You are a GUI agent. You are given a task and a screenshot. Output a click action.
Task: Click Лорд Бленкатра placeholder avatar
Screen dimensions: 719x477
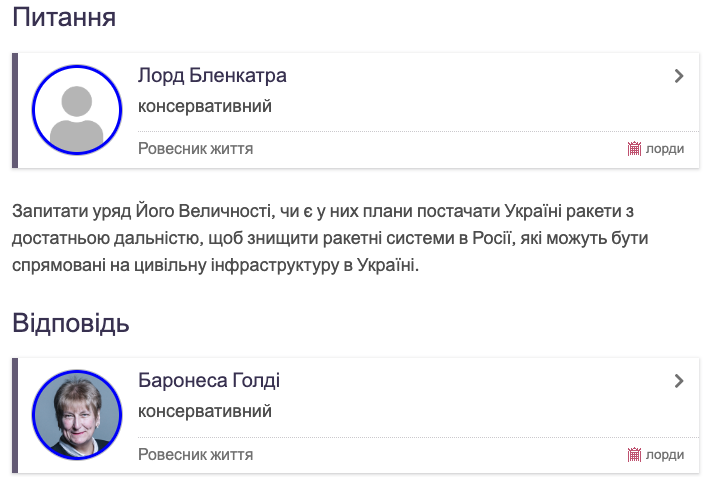pyautogui.click(x=77, y=110)
